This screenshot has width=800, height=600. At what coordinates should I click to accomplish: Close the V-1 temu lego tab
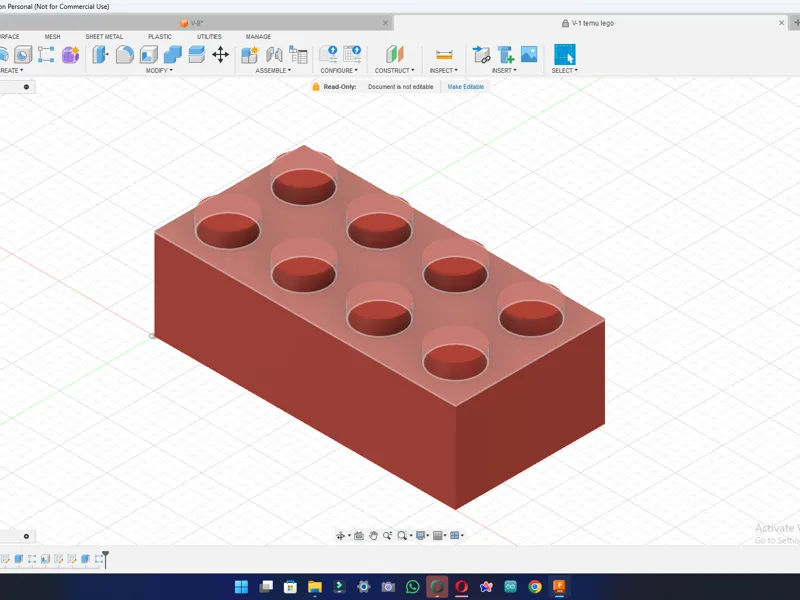coord(781,23)
